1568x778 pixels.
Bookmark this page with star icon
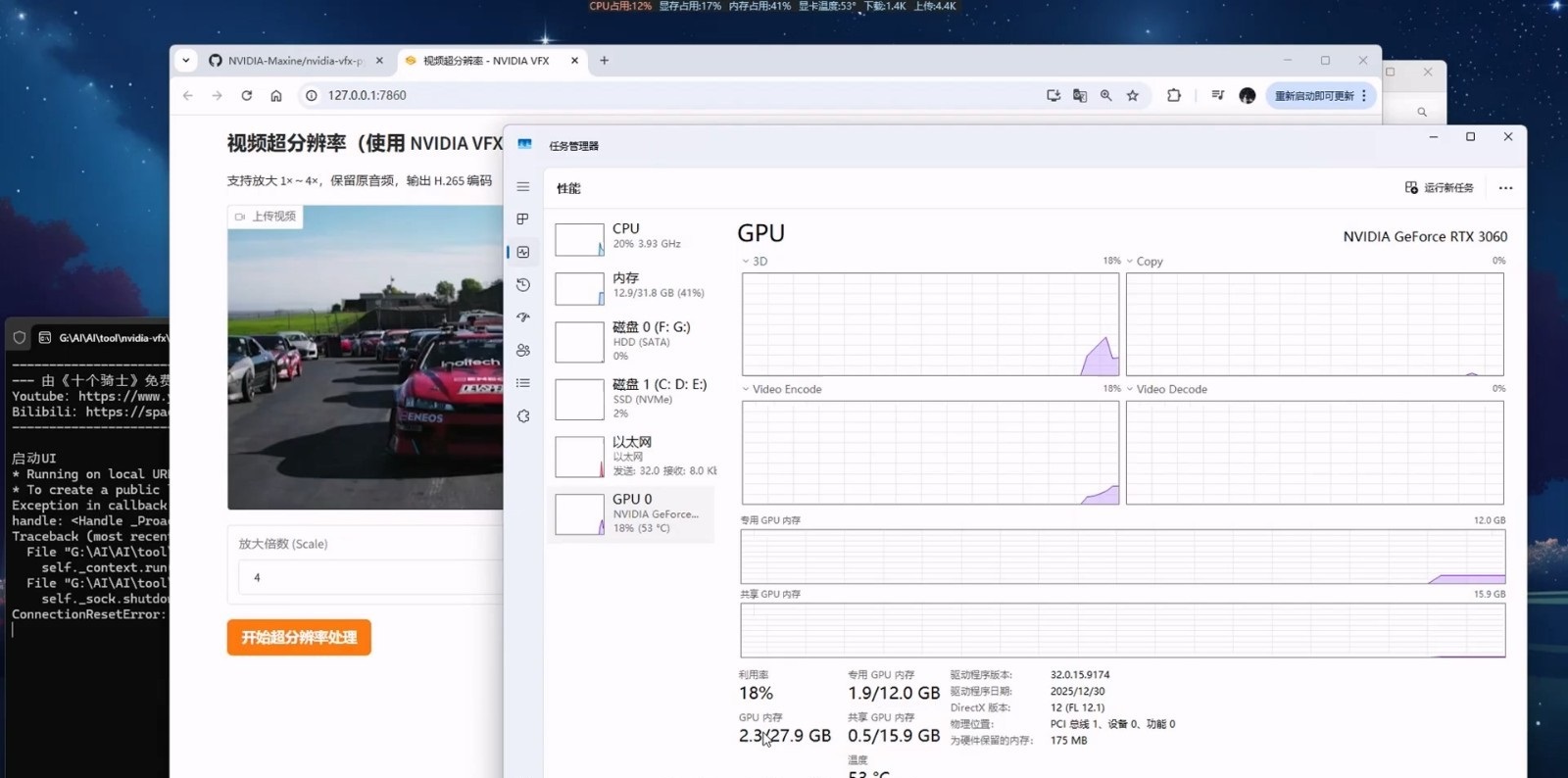click(1133, 96)
